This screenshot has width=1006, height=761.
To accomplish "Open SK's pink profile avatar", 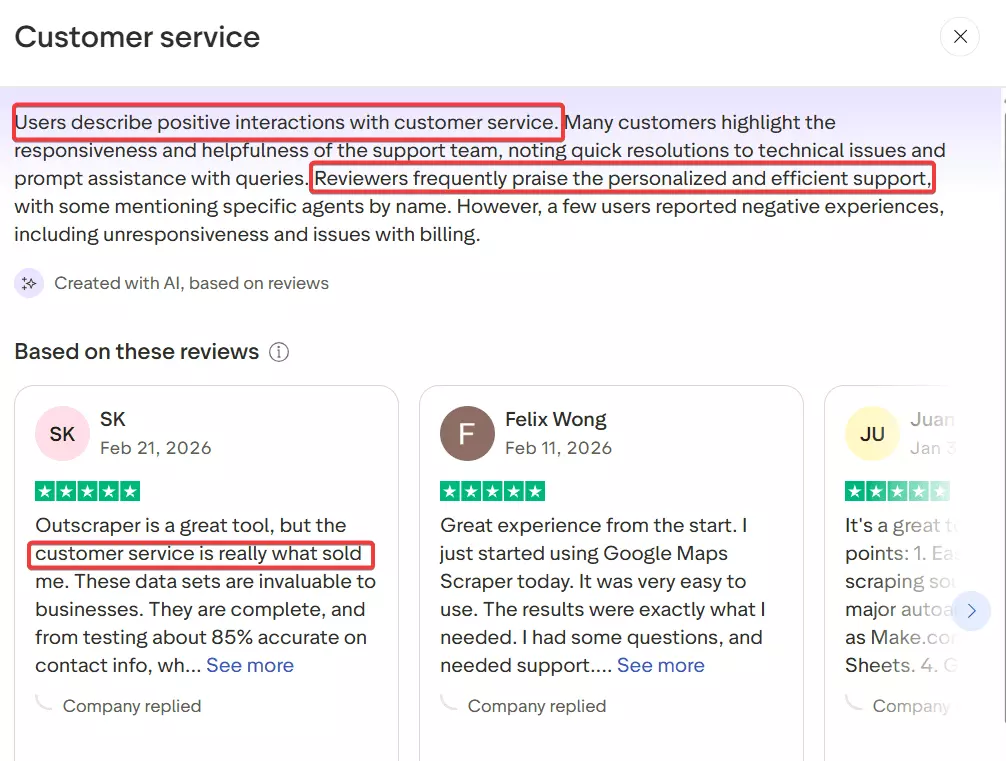I will coord(62,433).
